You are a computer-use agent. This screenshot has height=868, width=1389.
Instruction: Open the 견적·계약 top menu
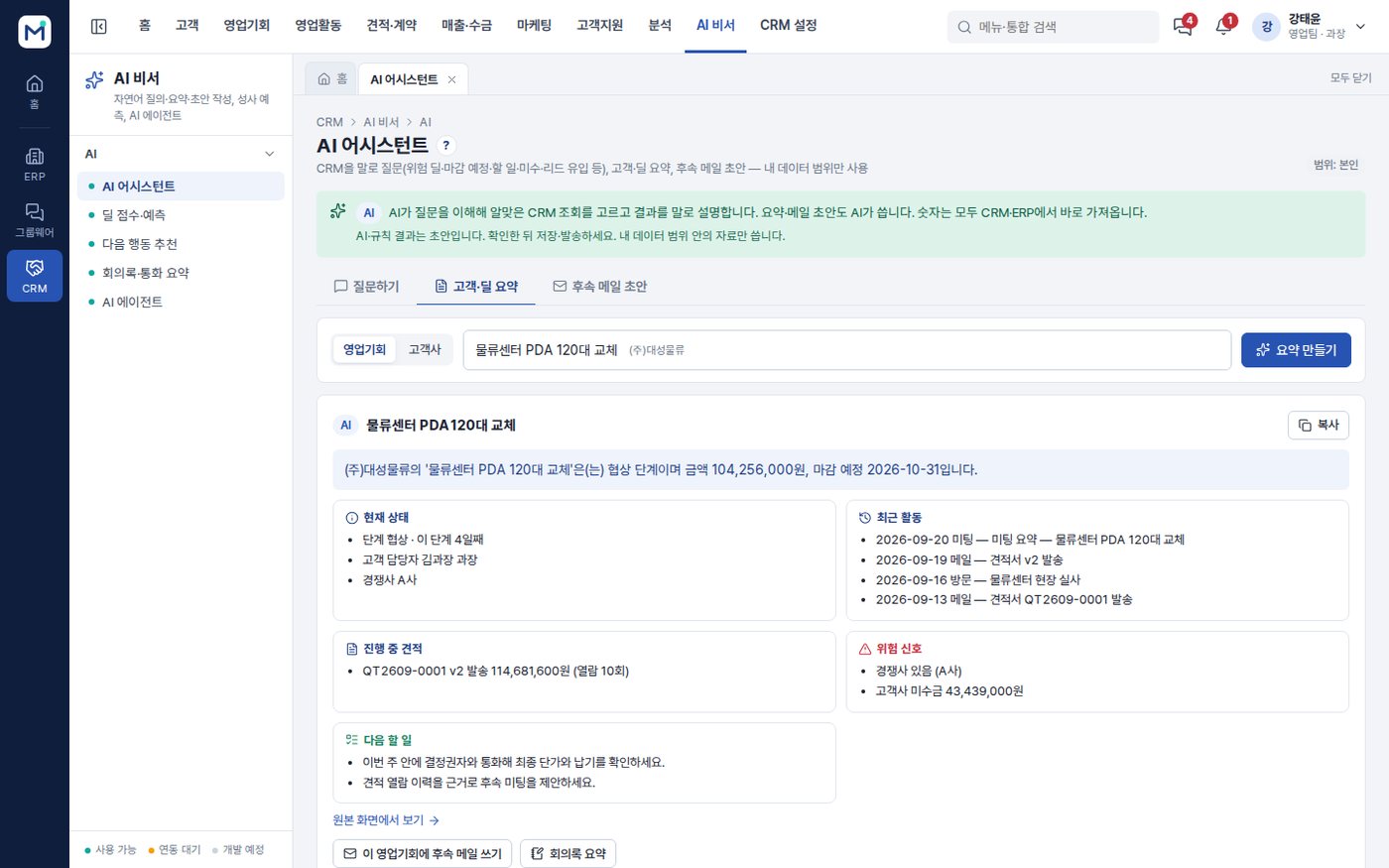click(391, 26)
